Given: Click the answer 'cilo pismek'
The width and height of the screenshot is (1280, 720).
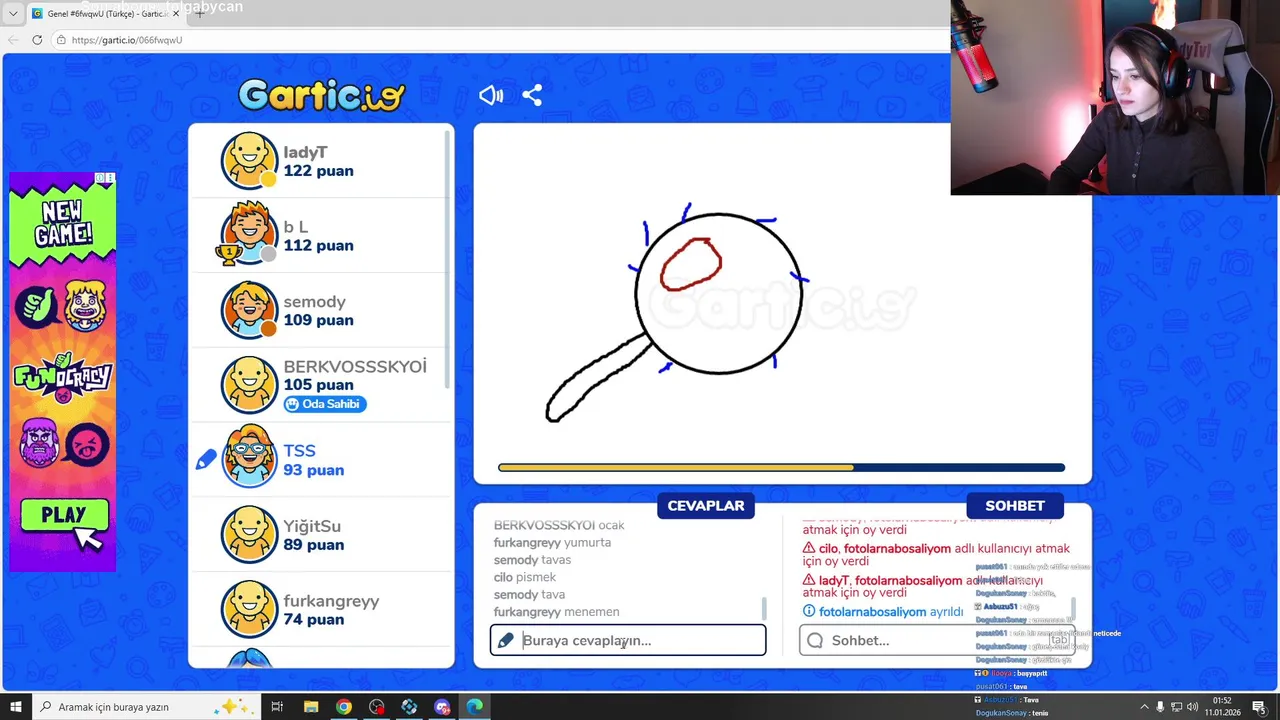Looking at the screenshot, I should coord(525,577).
